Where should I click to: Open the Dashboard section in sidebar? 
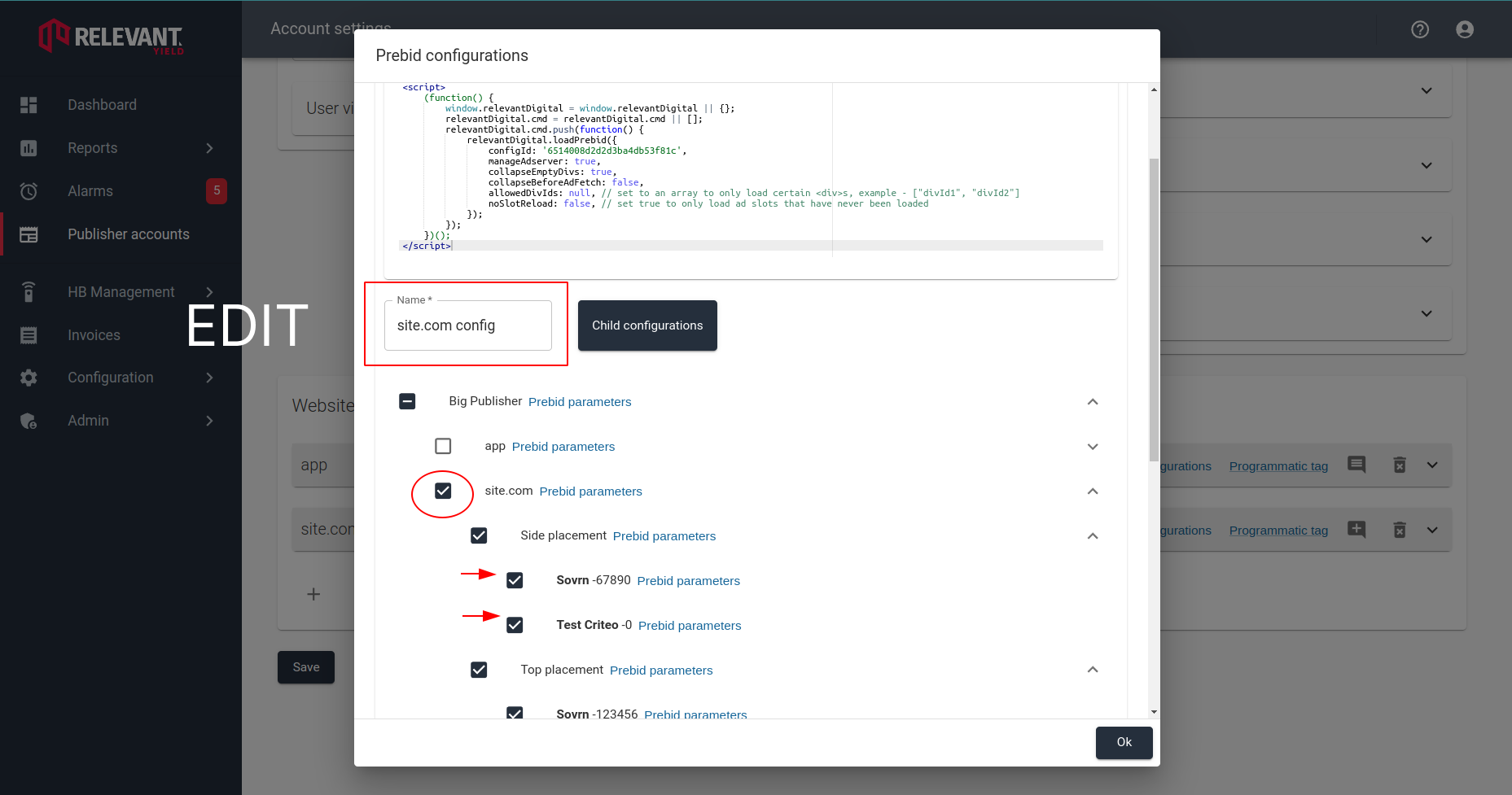pyautogui.click(x=102, y=104)
